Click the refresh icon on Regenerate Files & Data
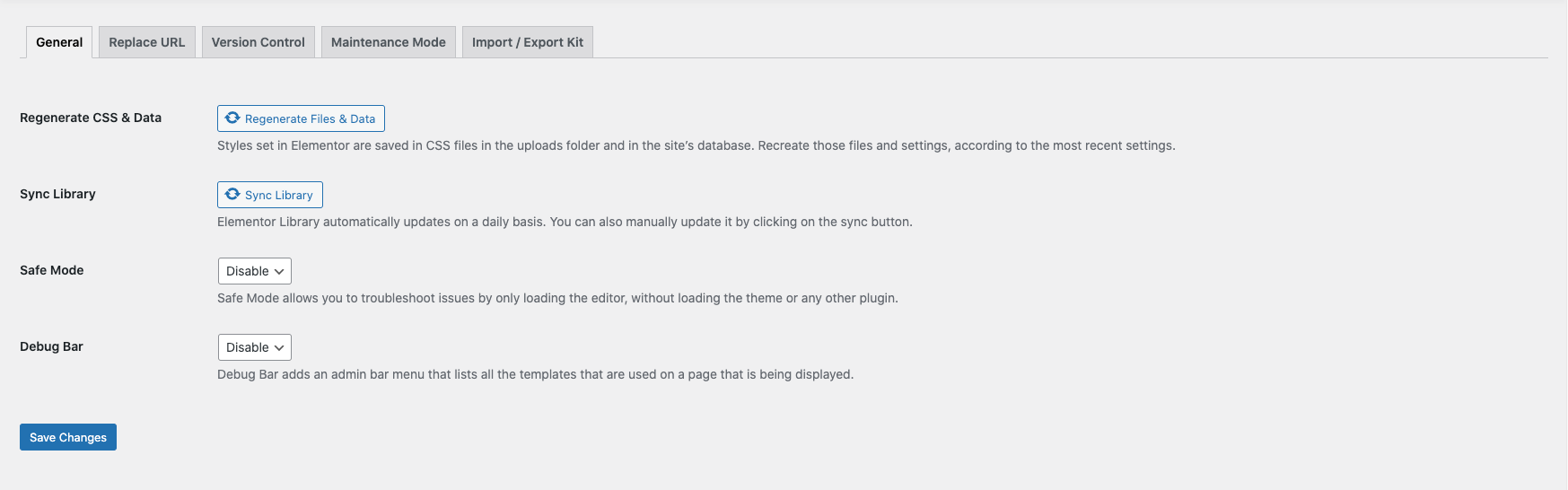 point(232,118)
